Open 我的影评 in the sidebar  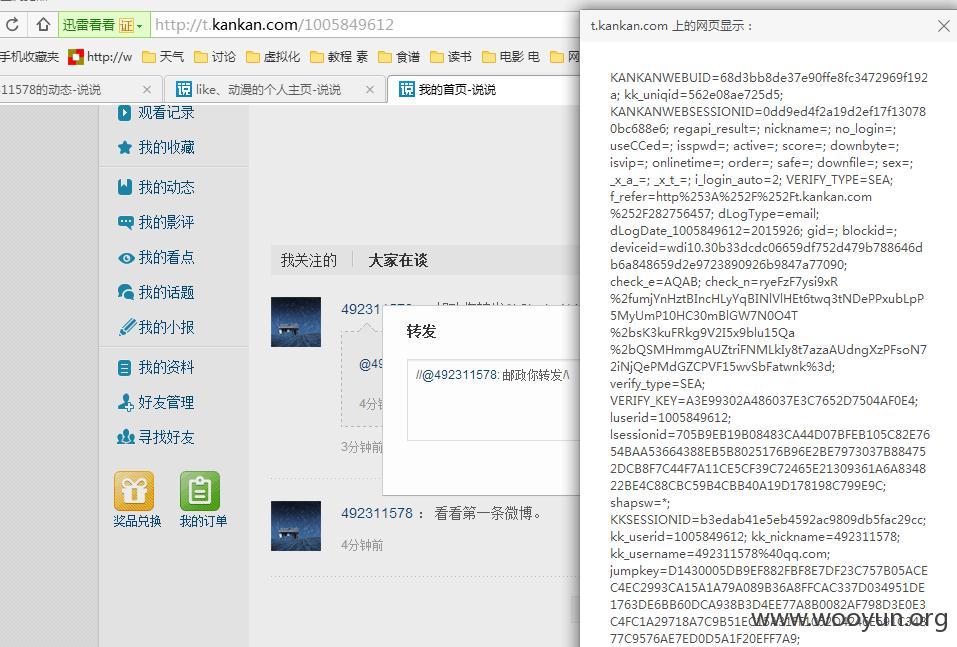pyautogui.click(x=156, y=222)
